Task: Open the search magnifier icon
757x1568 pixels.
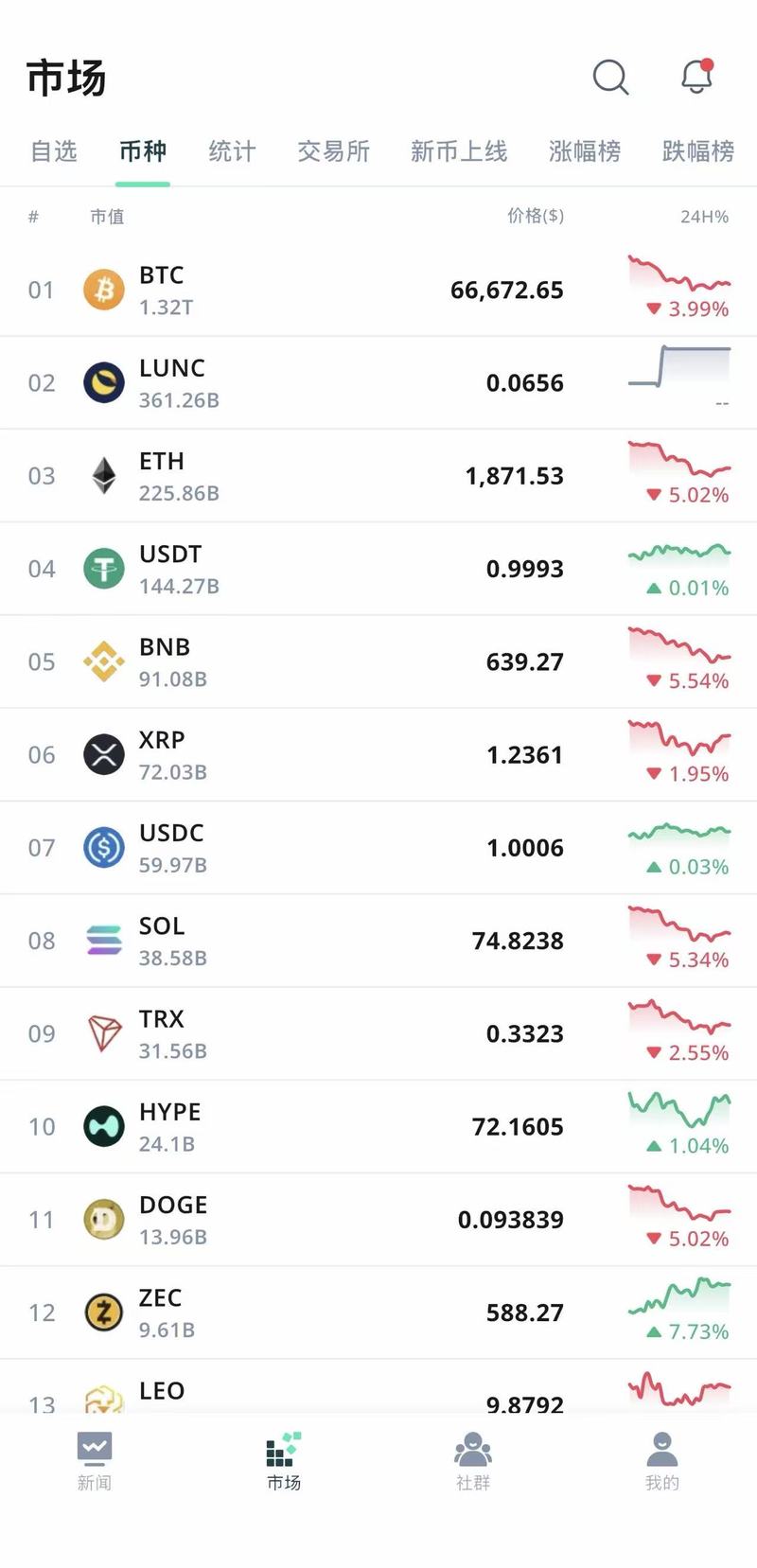Action: click(610, 78)
